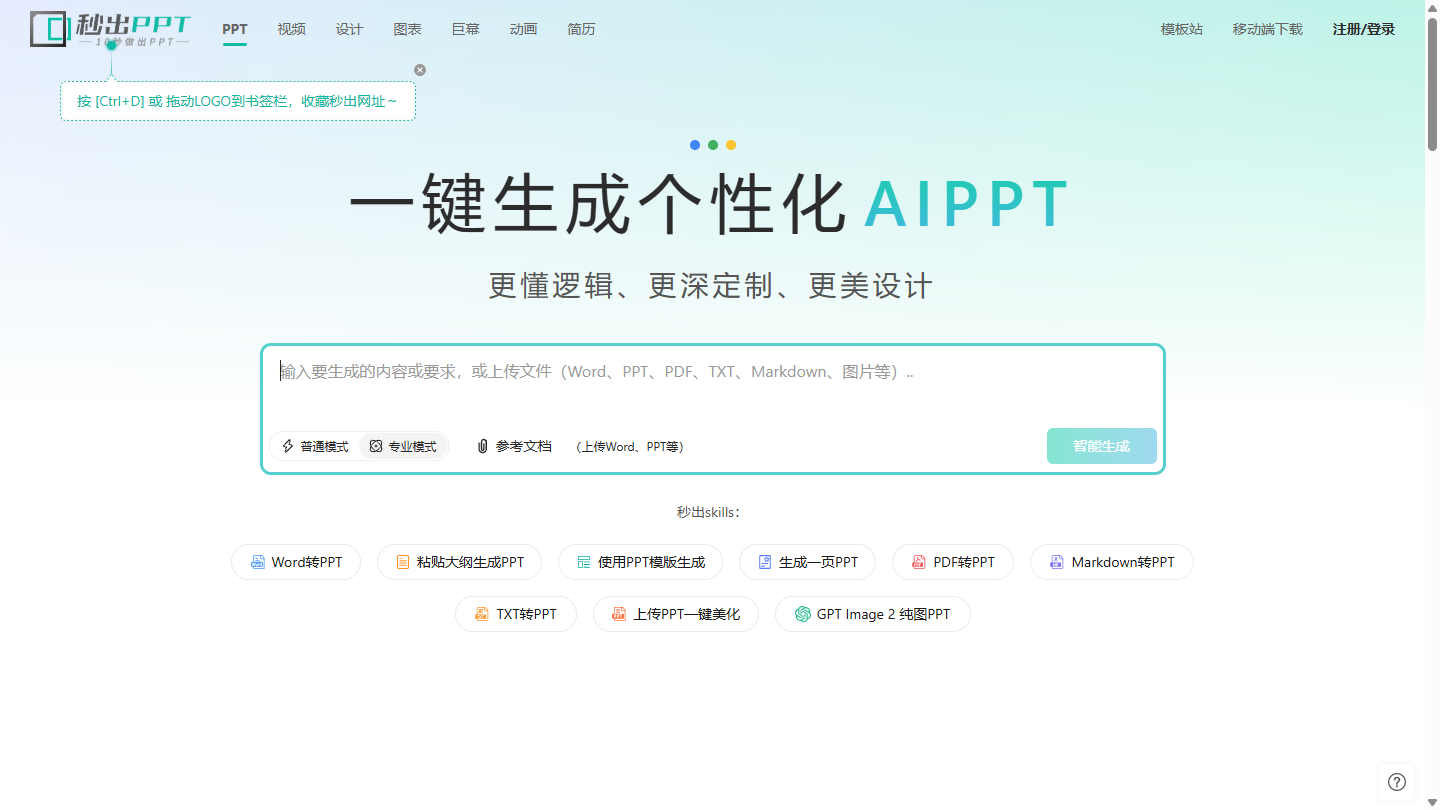The width and height of the screenshot is (1440, 810).
Task: Open the 图表 navigation tab
Action: tap(408, 29)
